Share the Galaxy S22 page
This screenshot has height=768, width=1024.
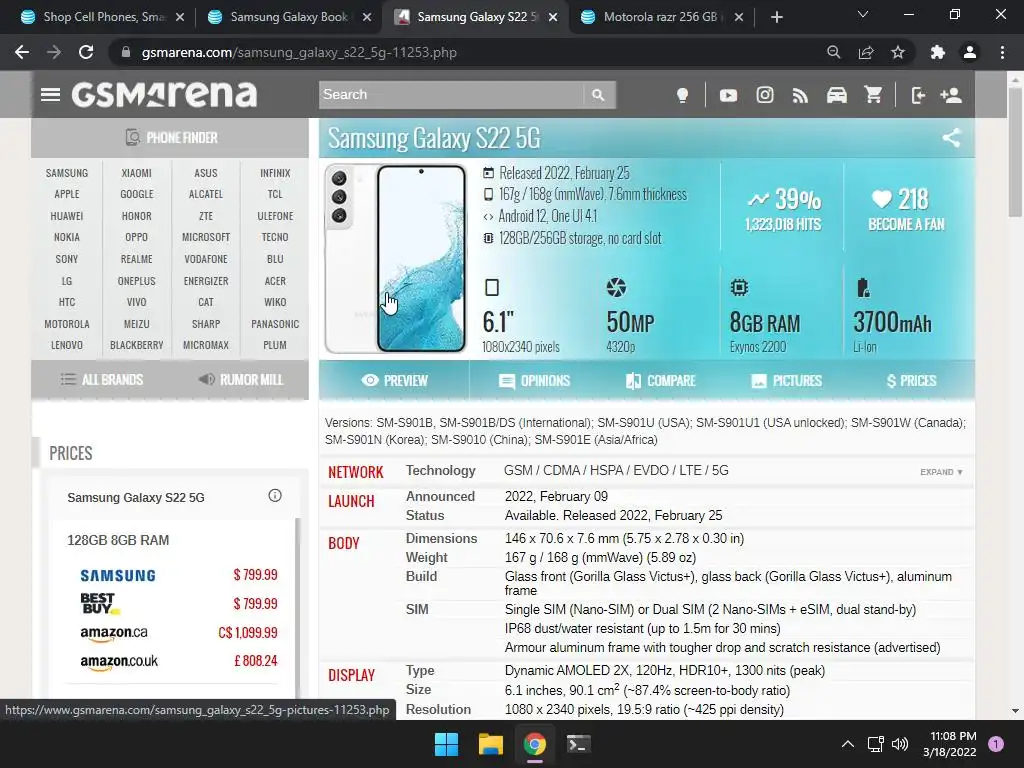pos(952,137)
